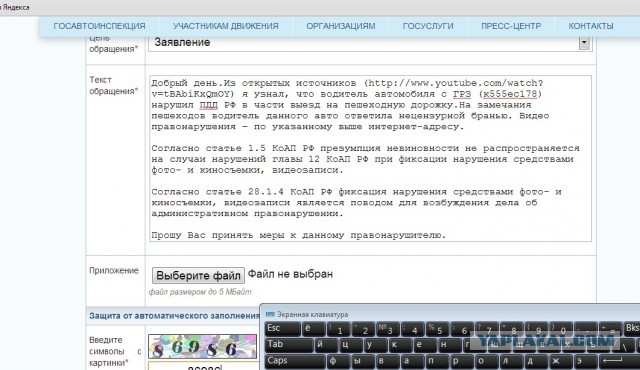The height and width of the screenshot is (370, 640).
Task: Open the УЧАСТНИКАМ ДВИЖЕНИЯ menu
Action: [x=225, y=26]
